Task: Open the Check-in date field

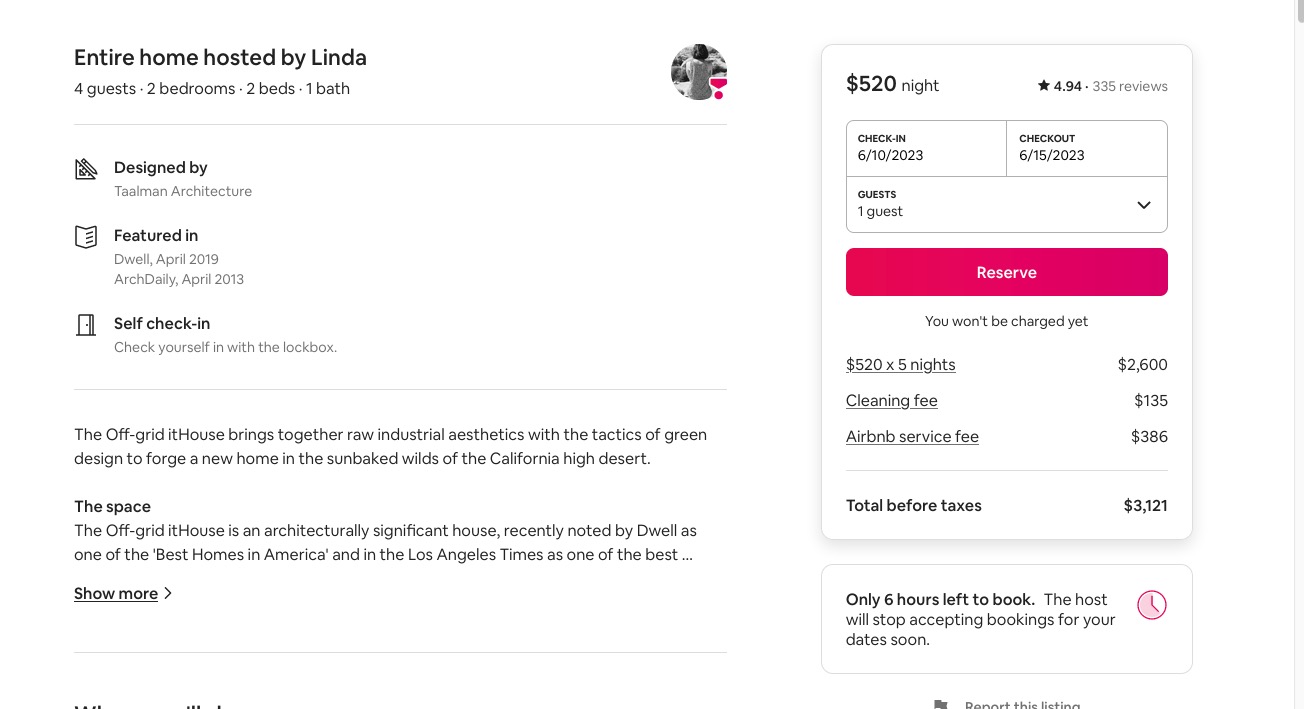Action: pos(926,148)
